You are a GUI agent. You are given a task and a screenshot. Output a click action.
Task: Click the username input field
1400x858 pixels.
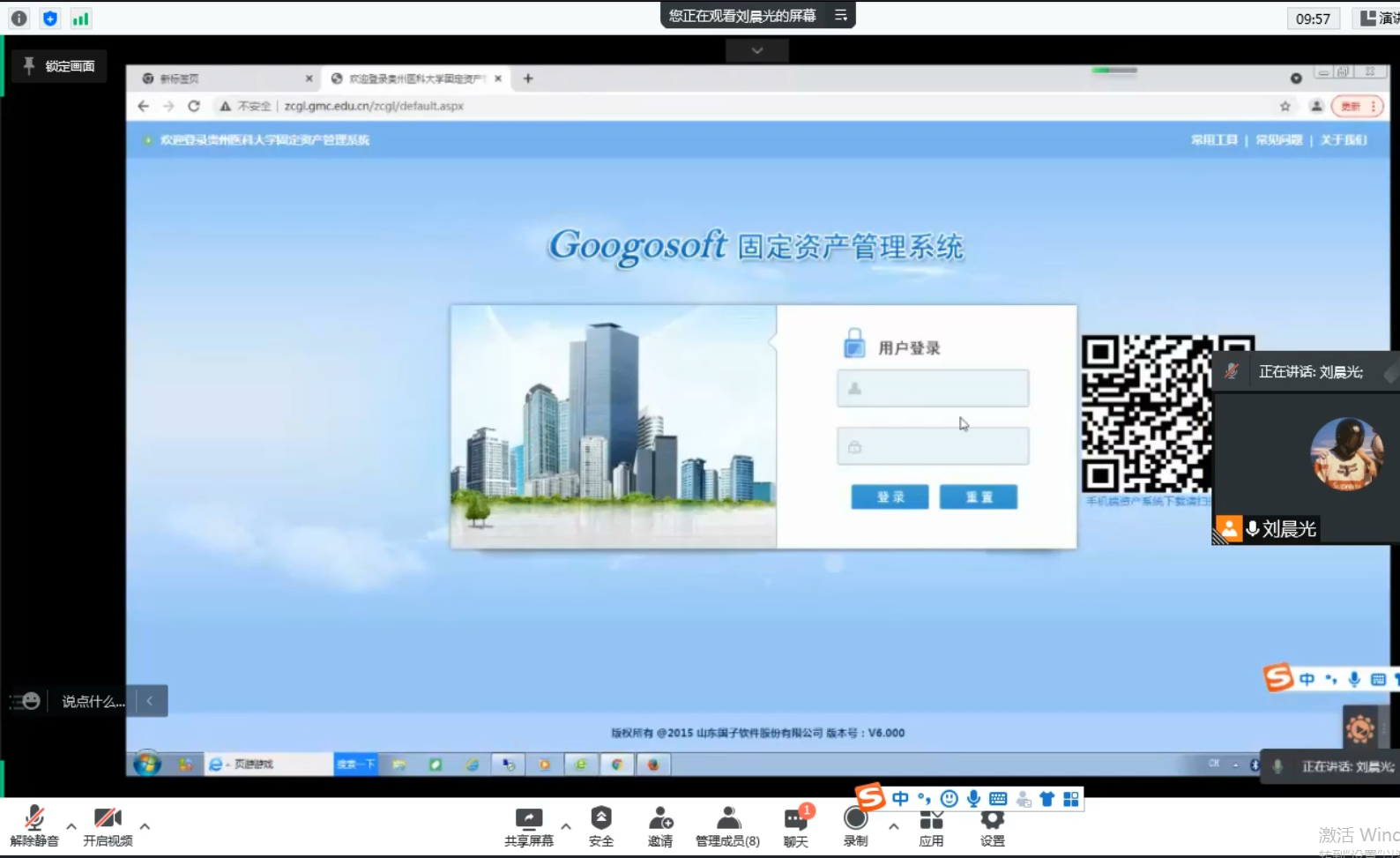pos(933,389)
